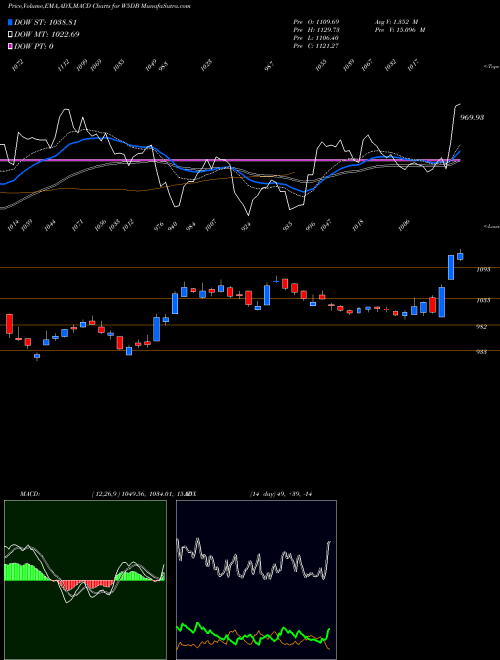Click the 1112 top value label

pos(63,65)
